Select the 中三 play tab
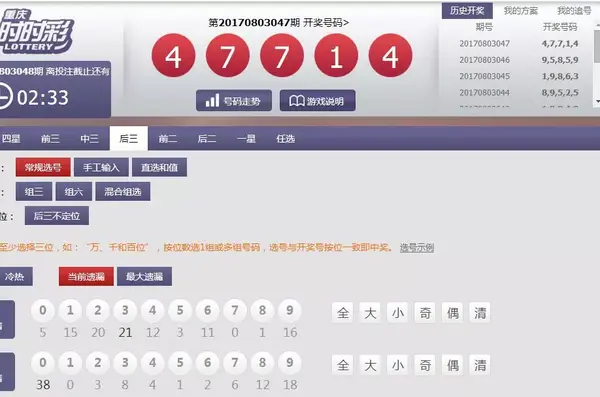Image resolution: width=600 pixels, height=397 pixels. (x=90, y=138)
